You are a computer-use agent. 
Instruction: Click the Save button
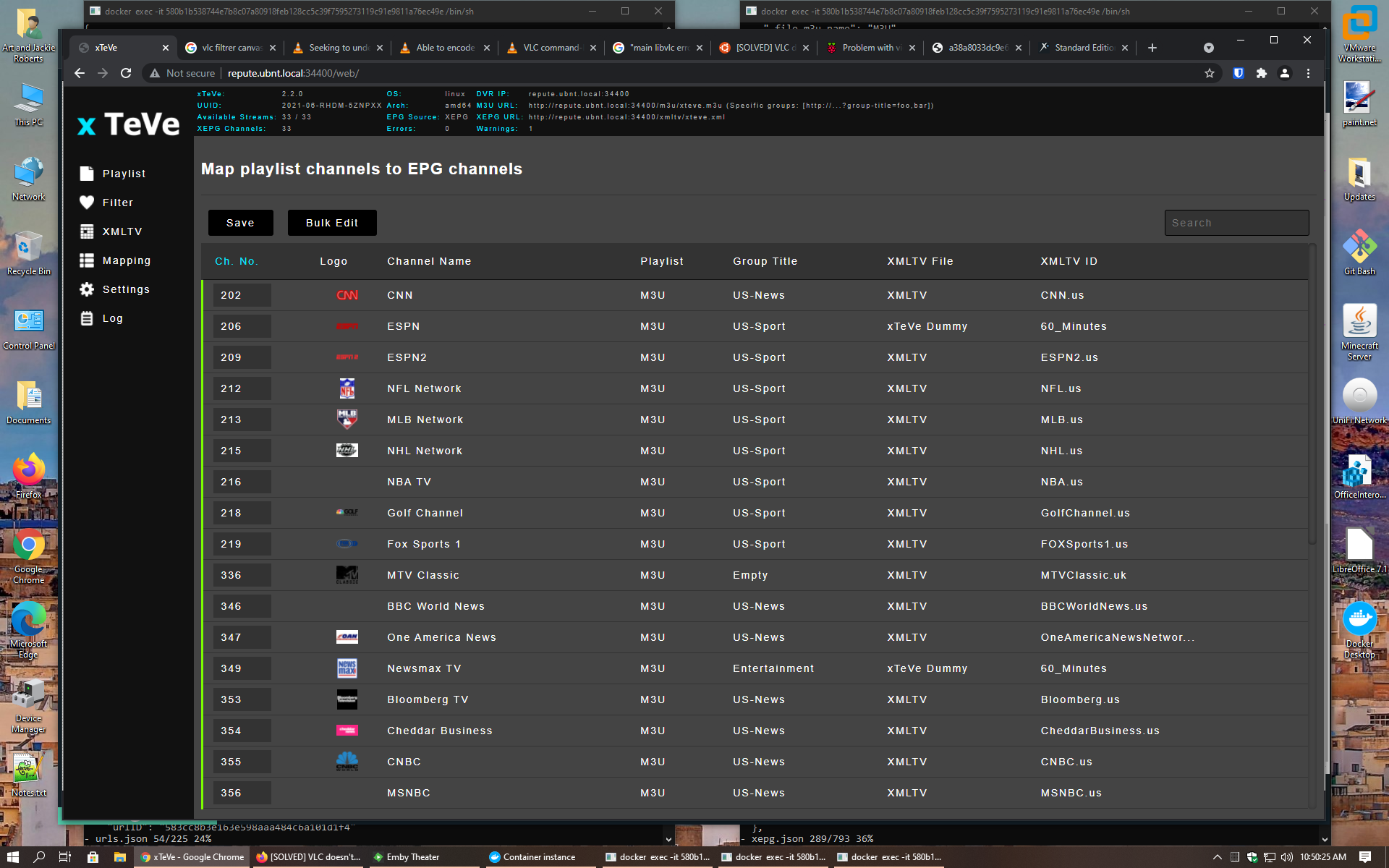click(240, 223)
